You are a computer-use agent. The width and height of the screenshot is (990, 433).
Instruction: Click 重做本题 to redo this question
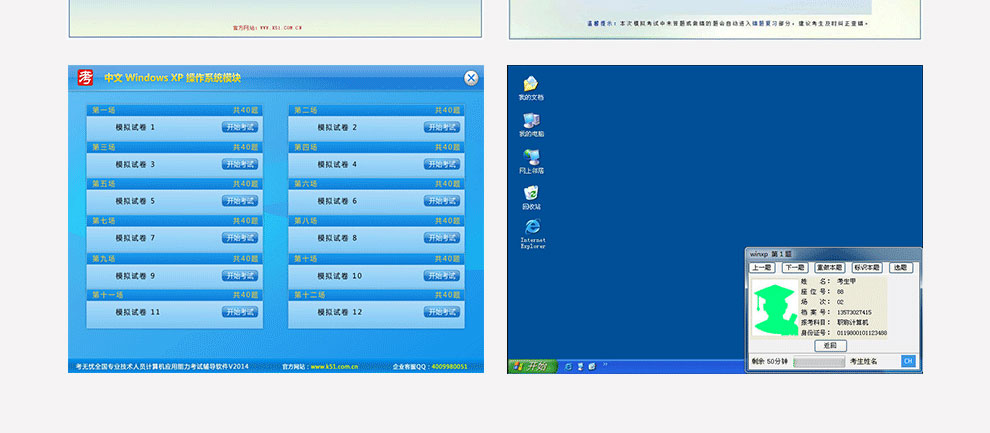coord(830,268)
